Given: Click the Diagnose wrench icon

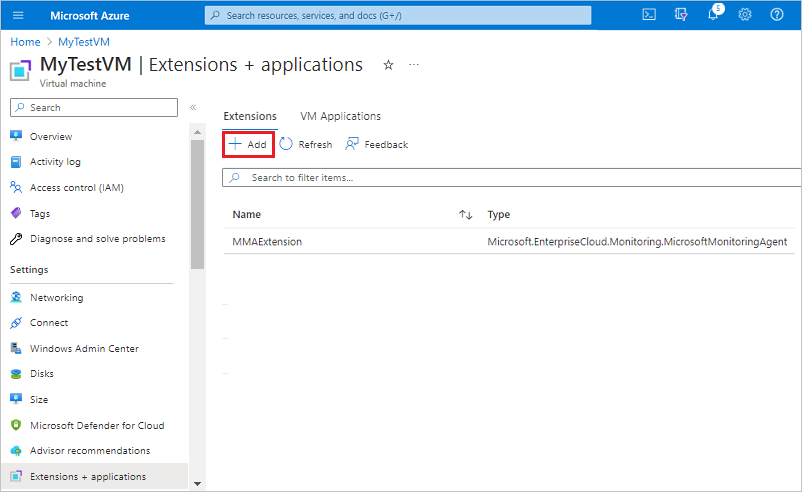Looking at the screenshot, I should (16, 238).
